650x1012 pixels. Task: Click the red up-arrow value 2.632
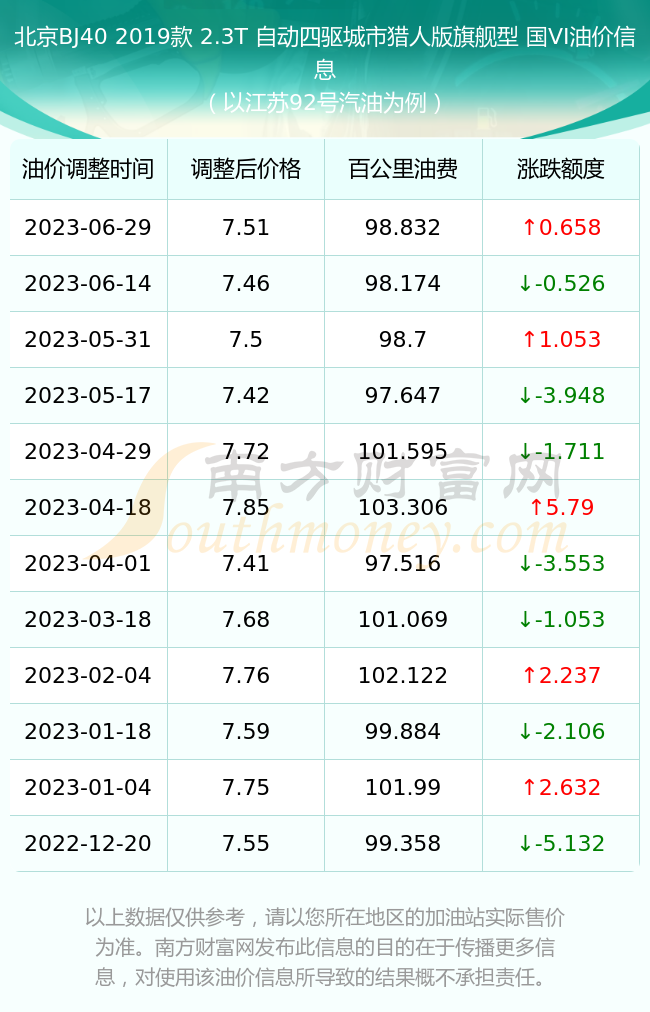click(x=562, y=787)
